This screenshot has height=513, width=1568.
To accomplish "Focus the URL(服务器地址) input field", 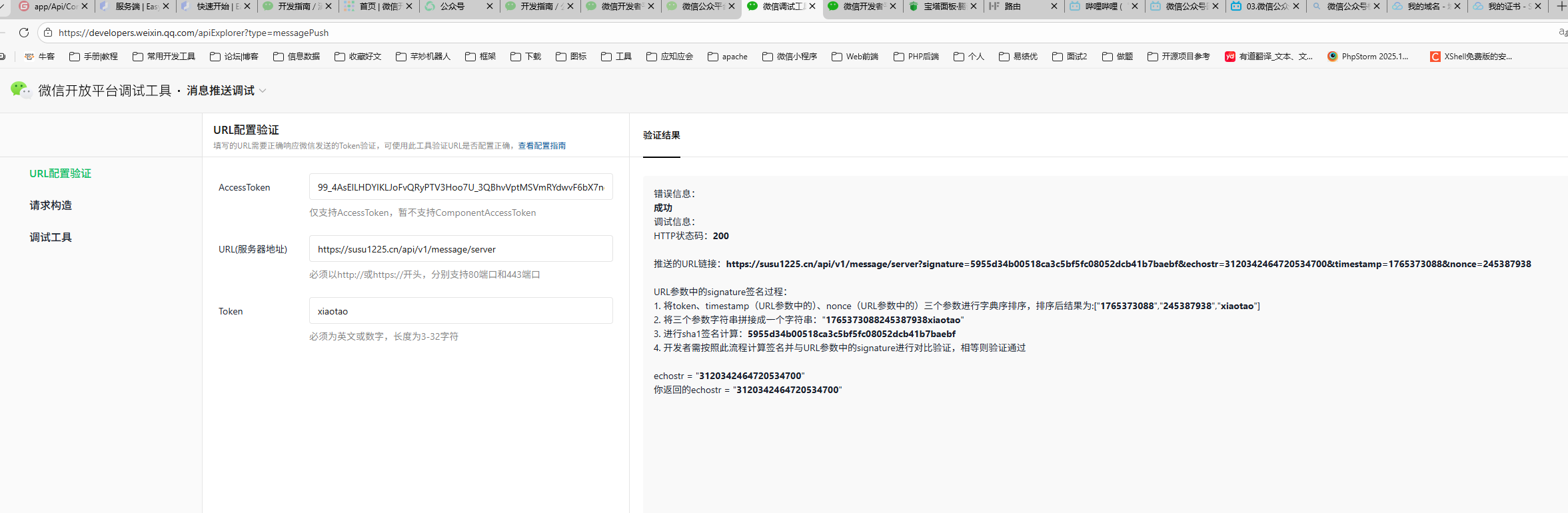I will click(461, 249).
